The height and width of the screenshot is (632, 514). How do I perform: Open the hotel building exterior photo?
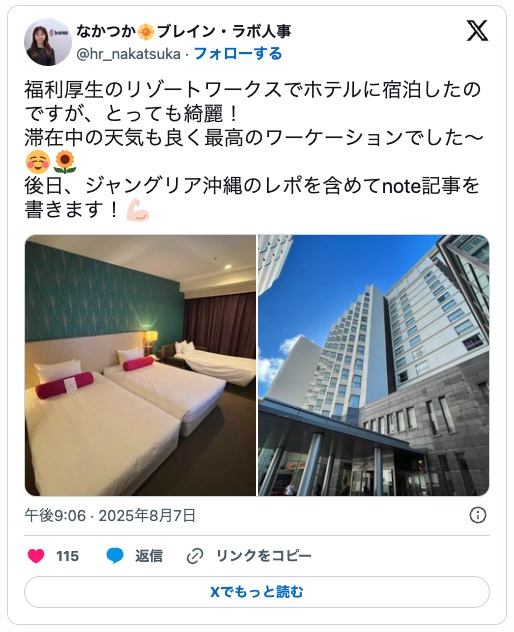click(x=374, y=365)
